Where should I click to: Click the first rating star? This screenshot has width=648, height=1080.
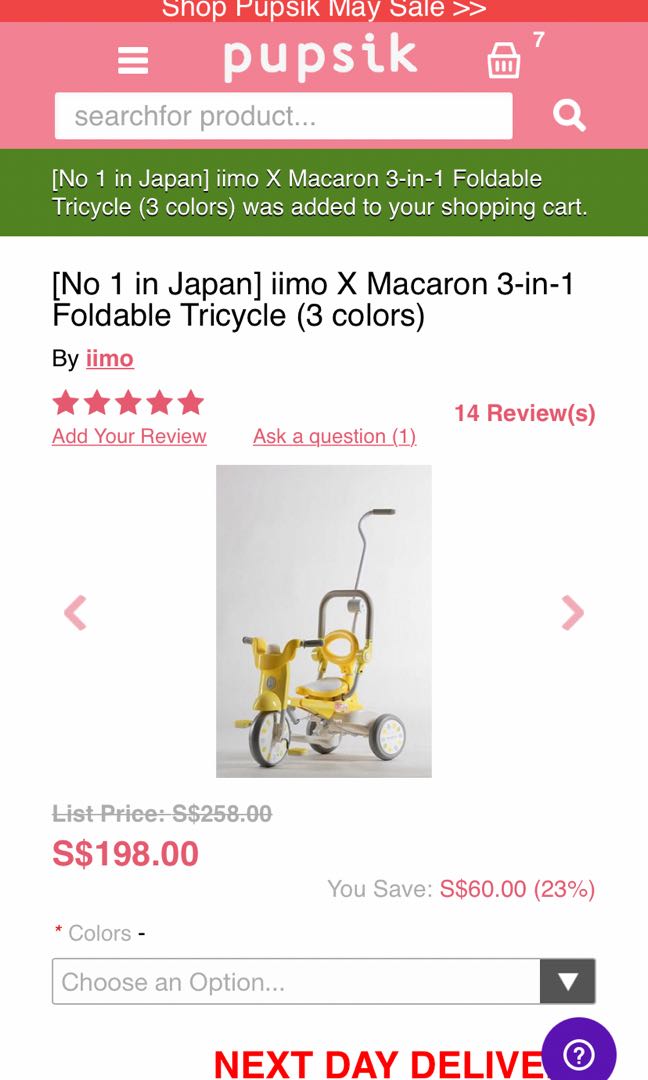pyautogui.click(x=64, y=402)
